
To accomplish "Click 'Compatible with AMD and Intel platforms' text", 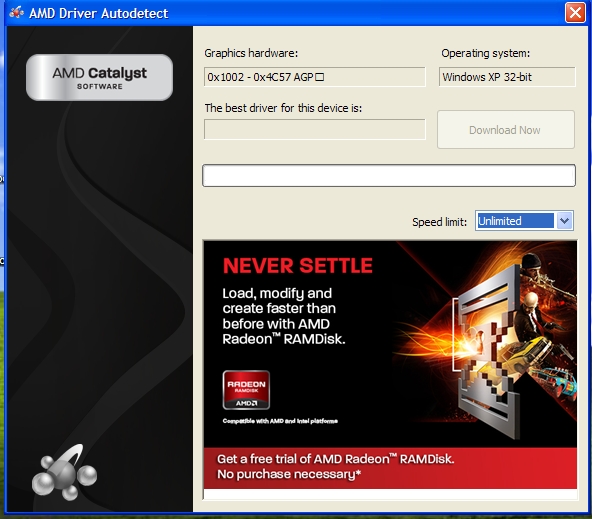I will click(x=280, y=421).
